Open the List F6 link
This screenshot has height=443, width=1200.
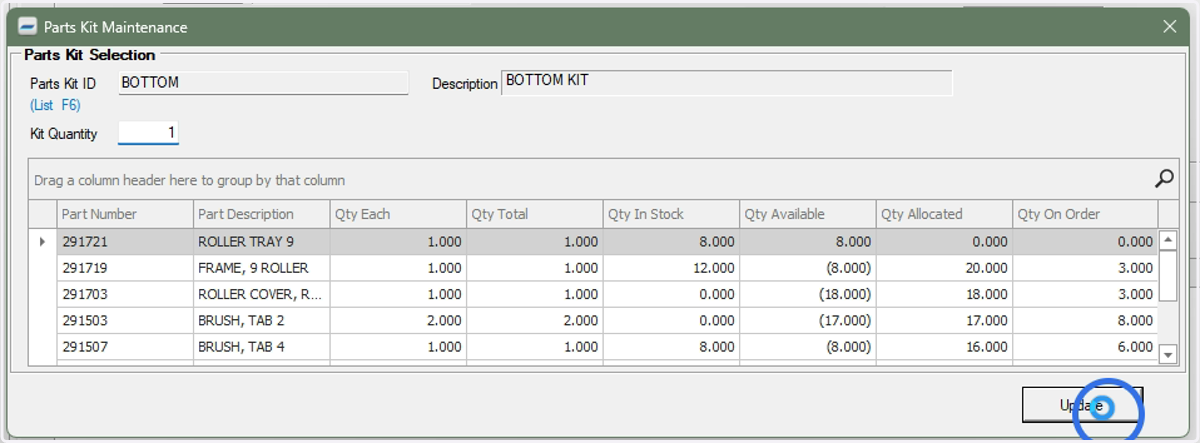pyautogui.click(x=55, y=104)
